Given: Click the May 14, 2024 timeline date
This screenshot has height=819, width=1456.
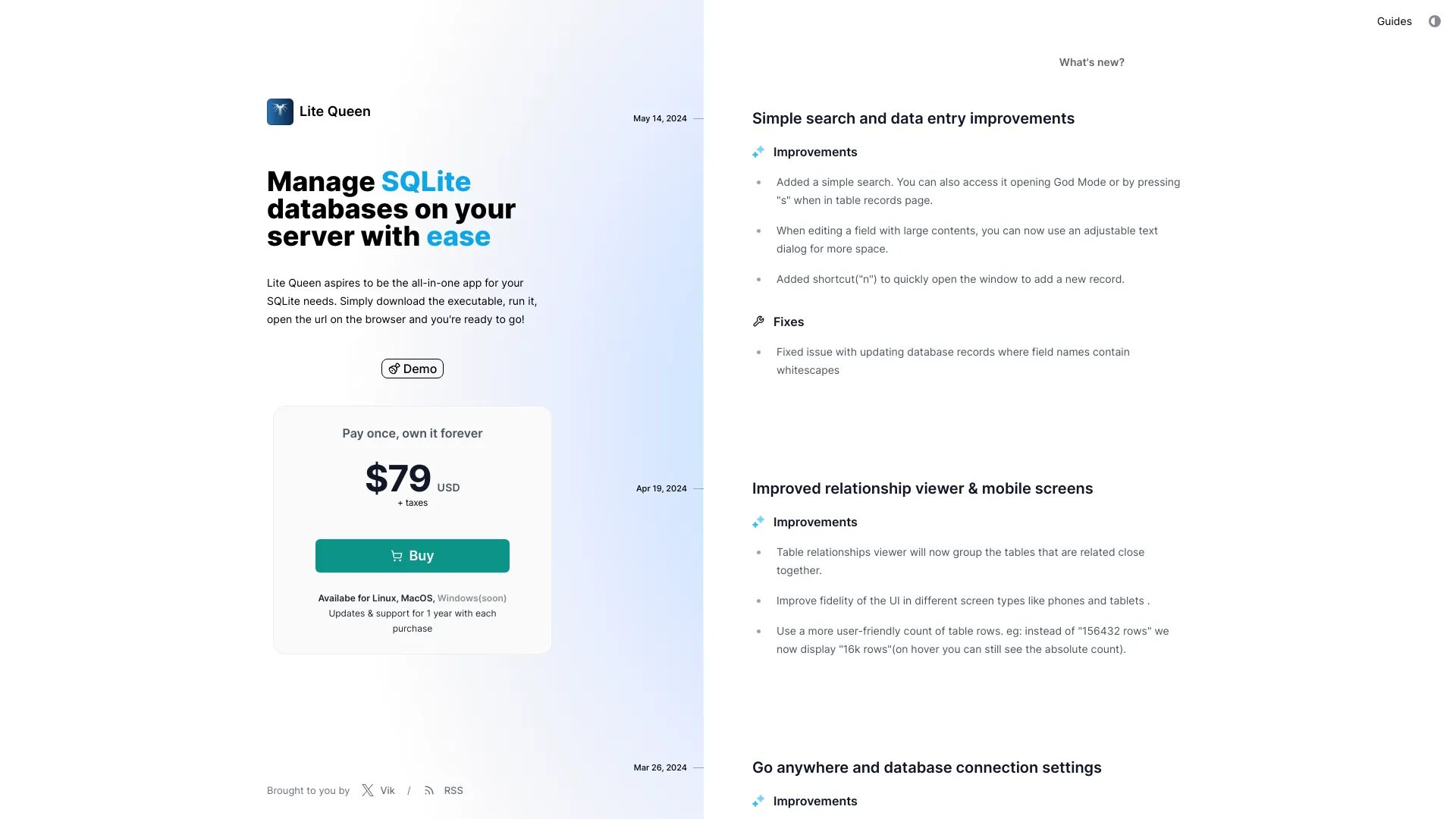Looking at the screenshot, I should click(660, 118).
